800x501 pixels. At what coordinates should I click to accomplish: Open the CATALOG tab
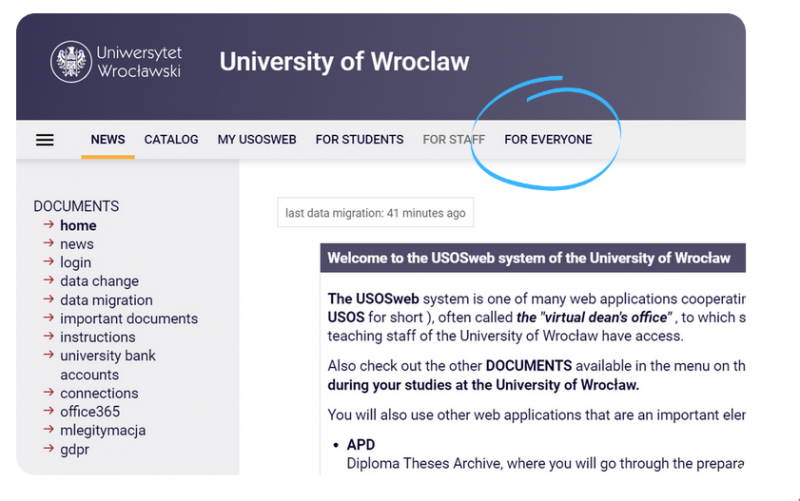tap(171, 140)
